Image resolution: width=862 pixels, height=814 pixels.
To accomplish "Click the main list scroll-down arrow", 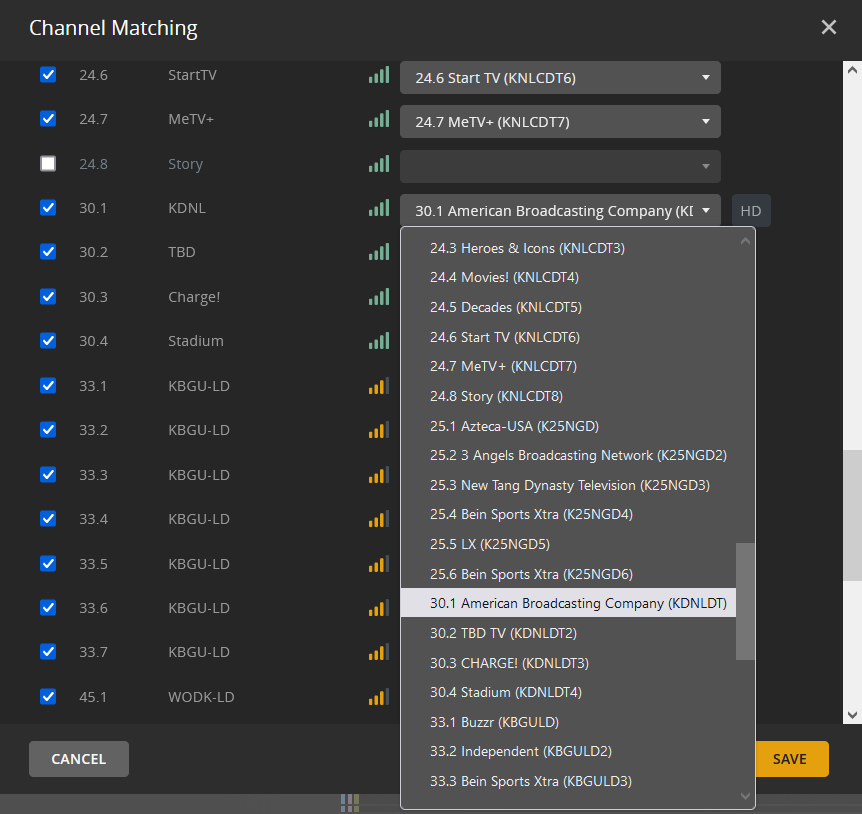I will pyautogui.click(x=852, y=715).
